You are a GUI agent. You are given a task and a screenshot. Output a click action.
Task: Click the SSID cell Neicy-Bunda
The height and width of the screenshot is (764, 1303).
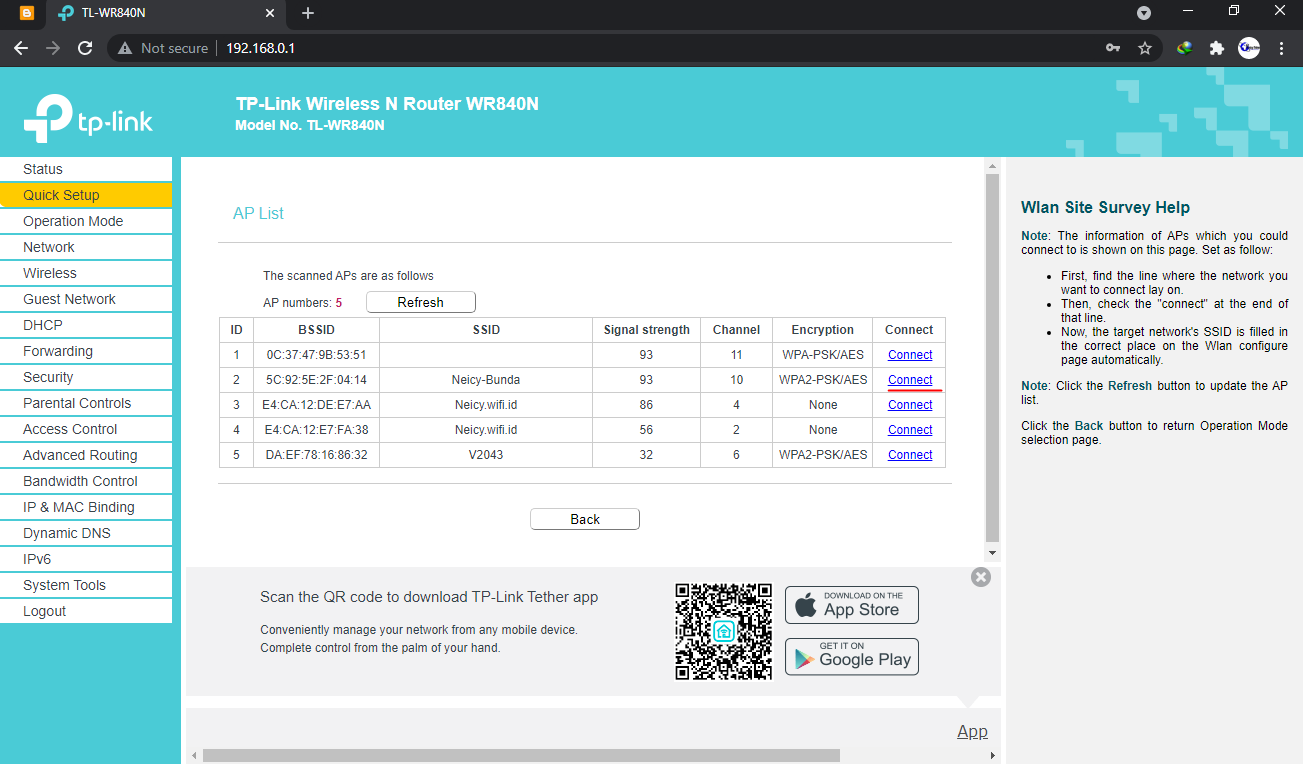pyautogui.click(x=486, y=380)
